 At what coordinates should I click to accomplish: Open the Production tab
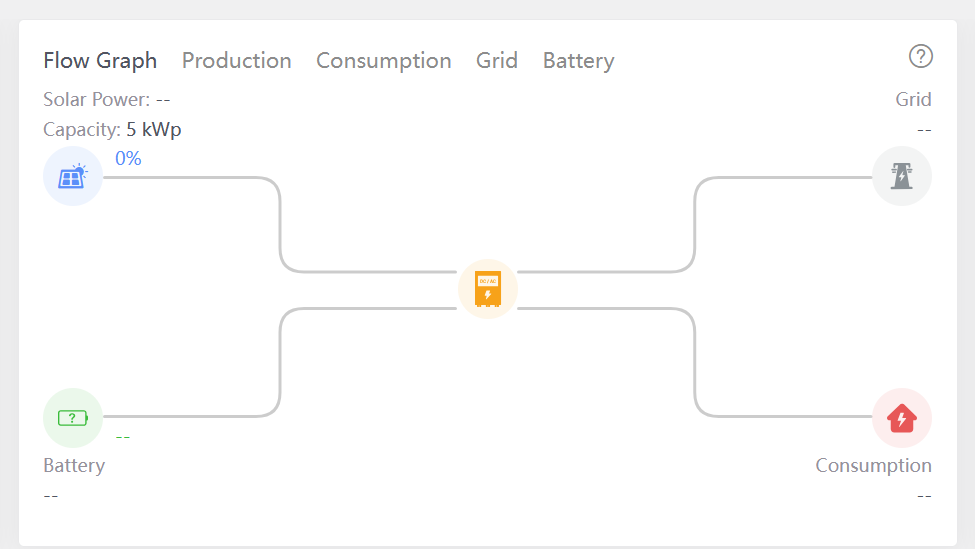point(237,61)
